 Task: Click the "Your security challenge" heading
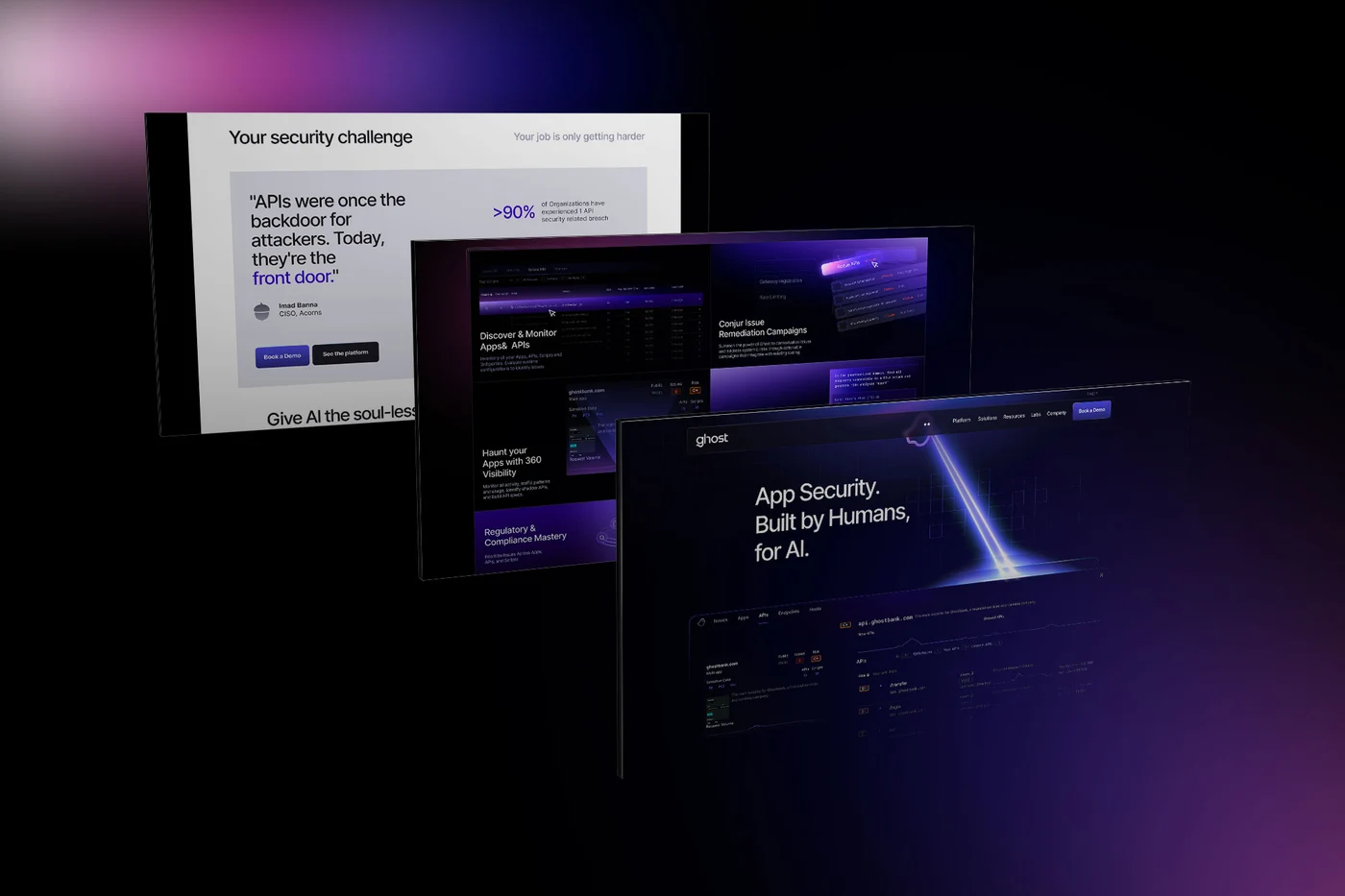[321, 137]
